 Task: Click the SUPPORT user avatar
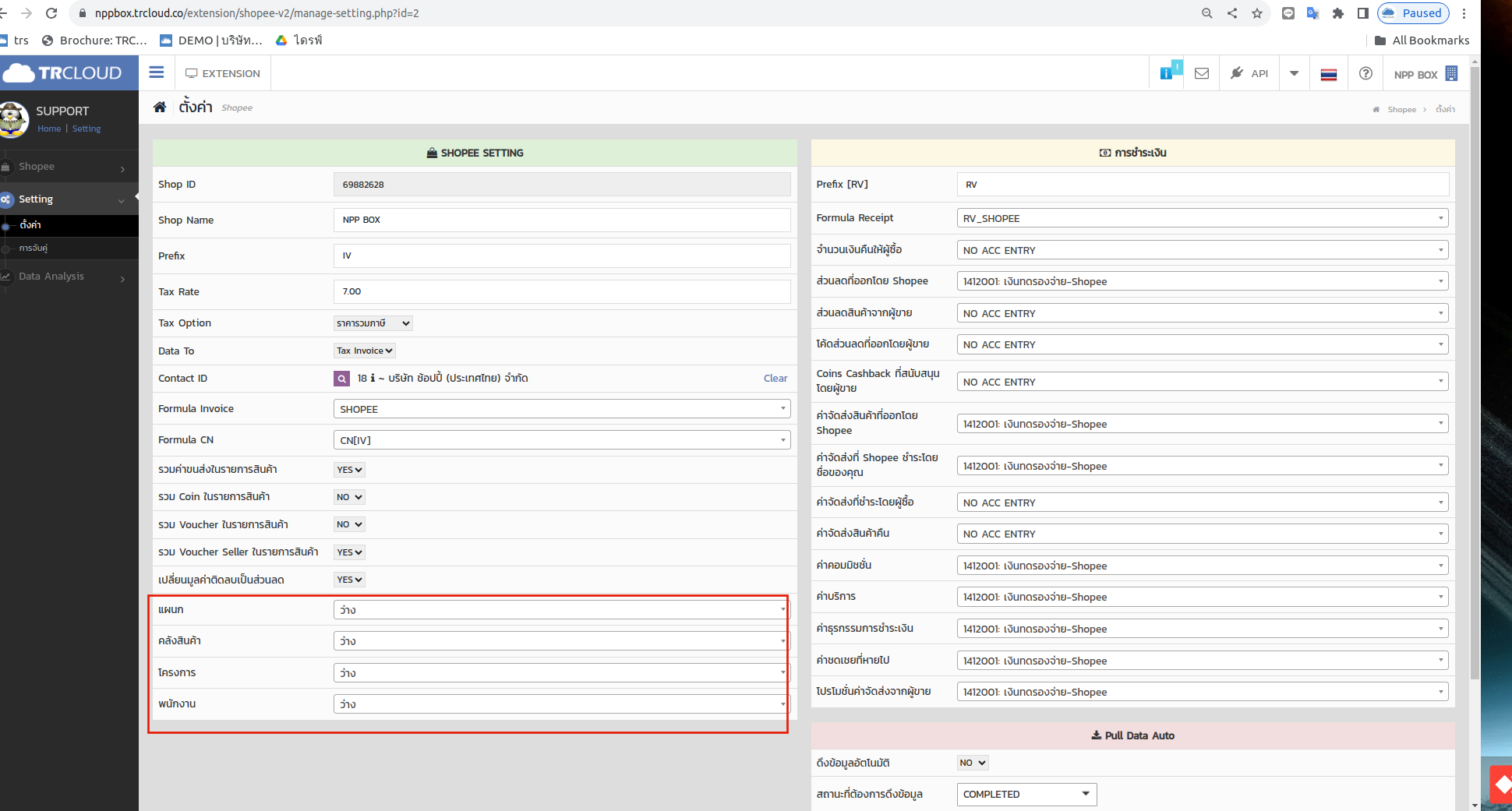(14, 120)
